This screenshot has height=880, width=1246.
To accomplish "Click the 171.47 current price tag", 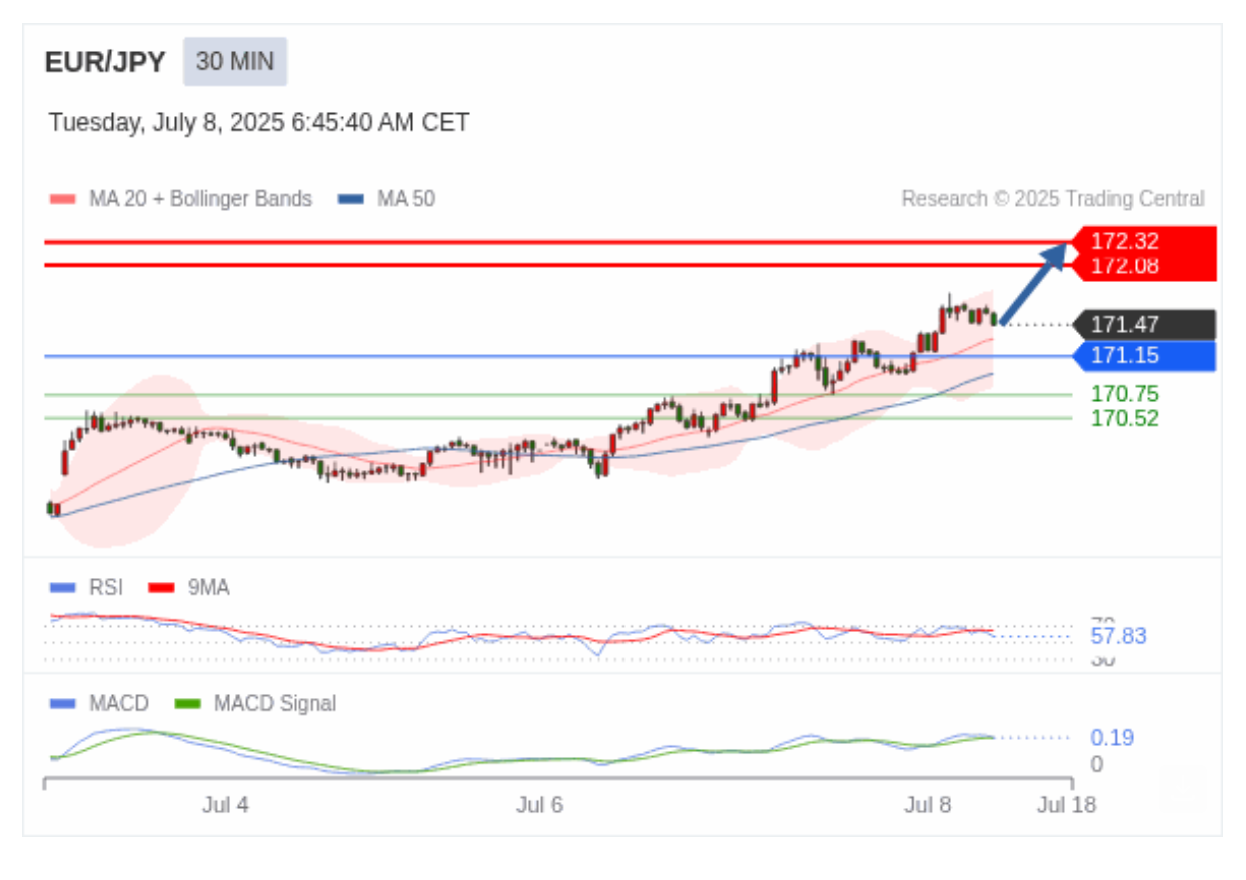I will pyautogui.click(x=1144, y=324).
